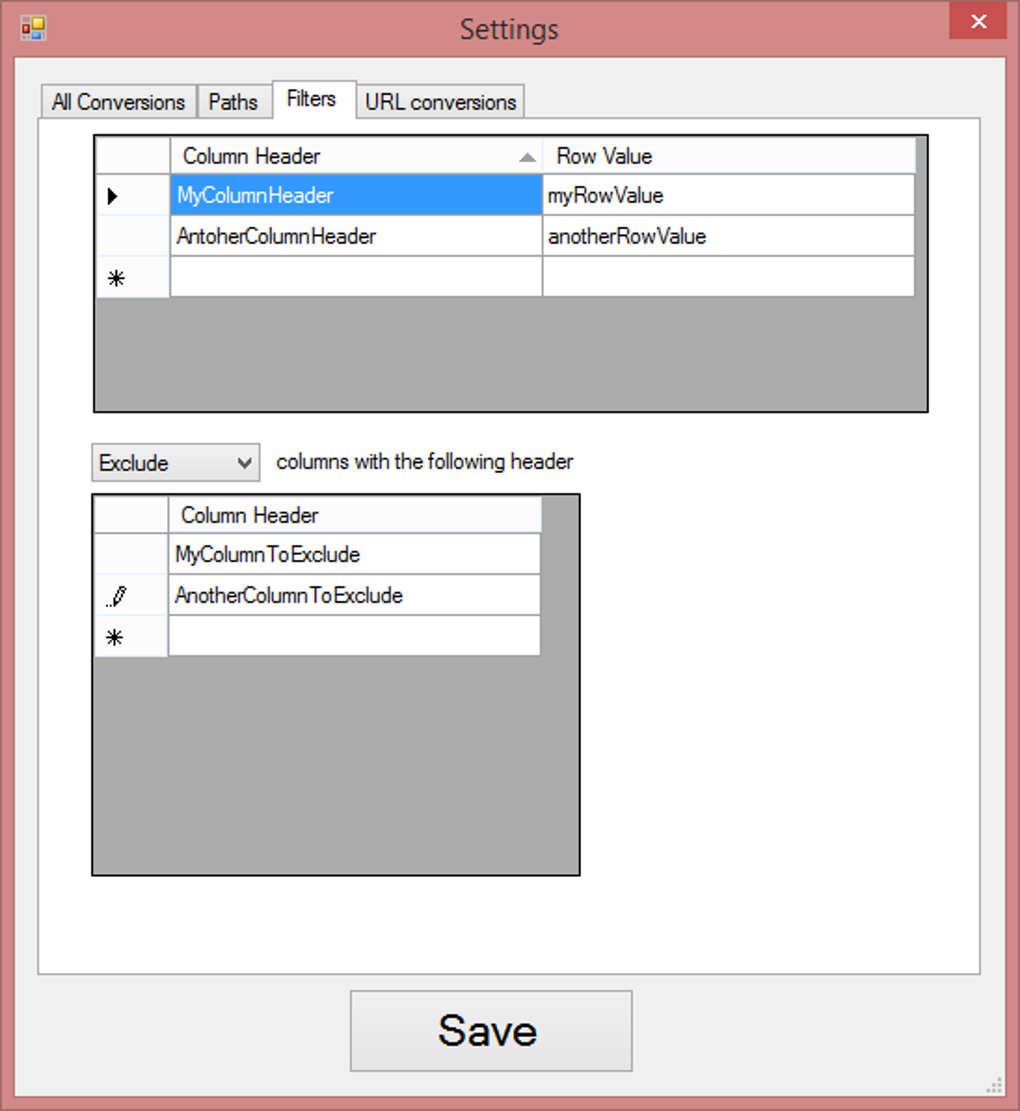This screenshot has height=1111, width=1020.
Task: Click the Exclude combo box arrow
Action: [245, 462]
